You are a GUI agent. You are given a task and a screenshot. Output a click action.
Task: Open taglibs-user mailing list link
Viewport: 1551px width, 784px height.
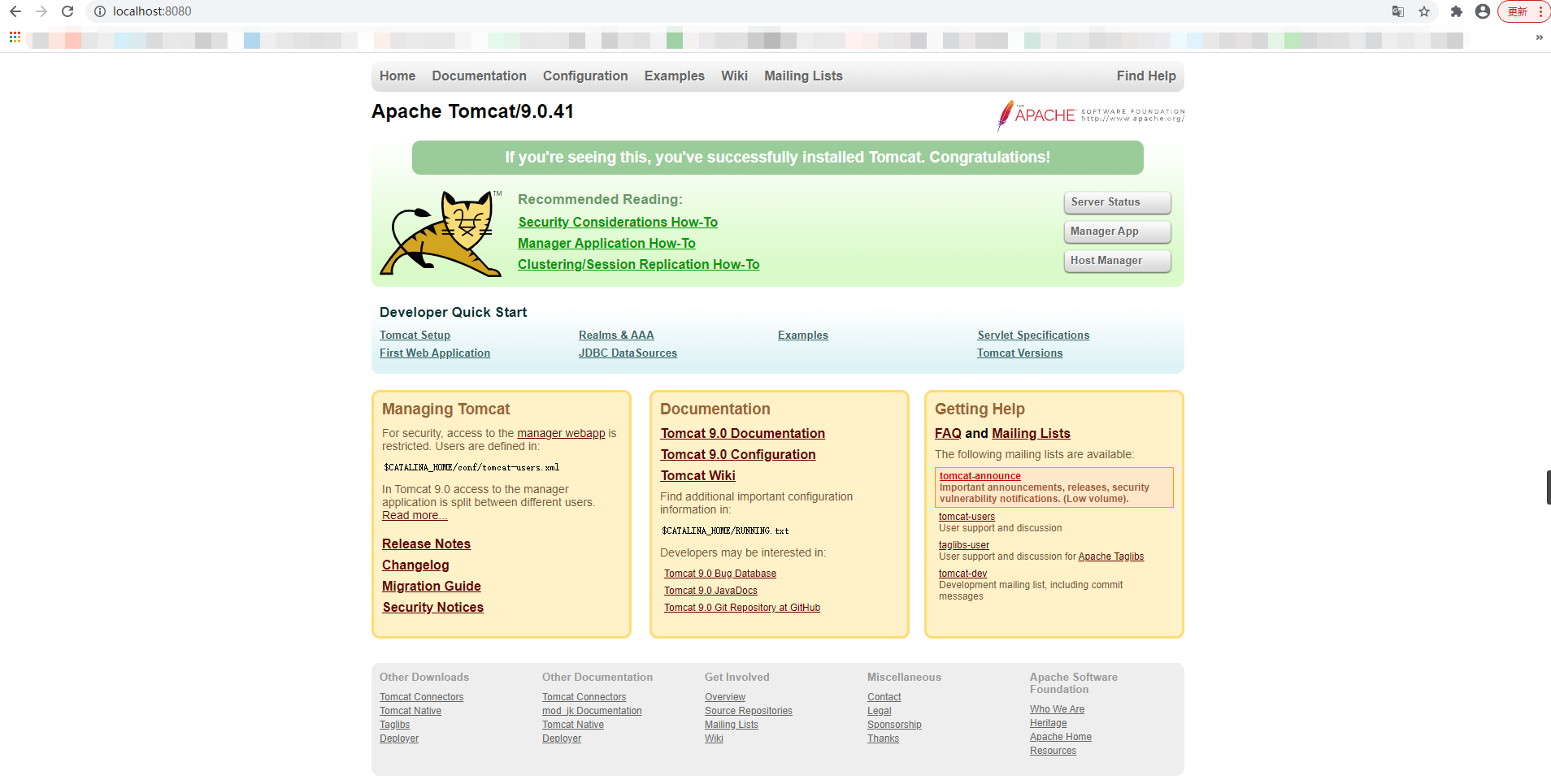(x=964, y=545)
